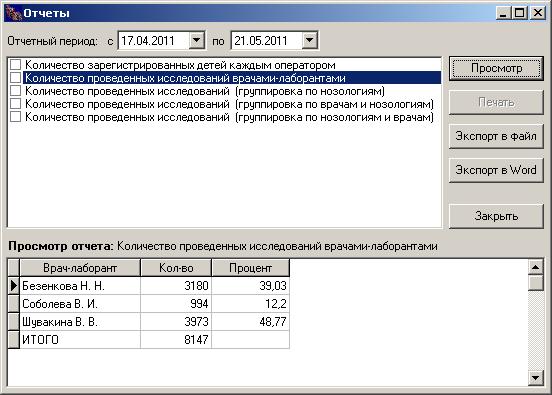Image resolution: width=552 pixels, height=395 pixels.
Task: Check 'группировка по врачам и нозологиям' checkbox
Action: (15, 104)
